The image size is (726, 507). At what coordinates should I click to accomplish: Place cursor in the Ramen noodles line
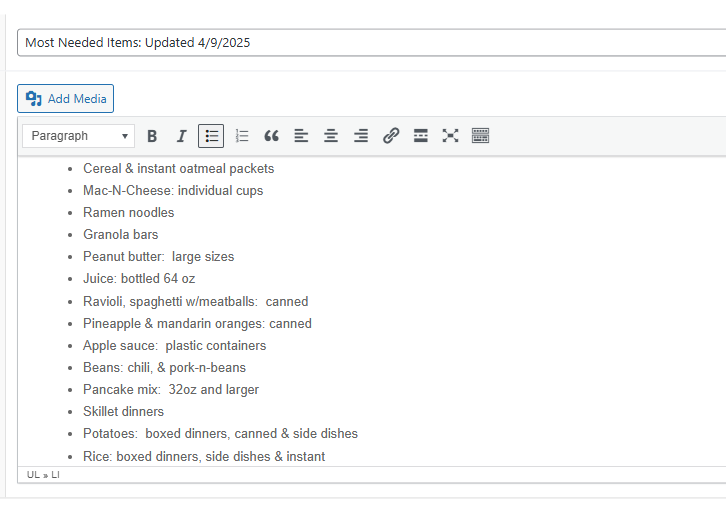click(128, 212)
